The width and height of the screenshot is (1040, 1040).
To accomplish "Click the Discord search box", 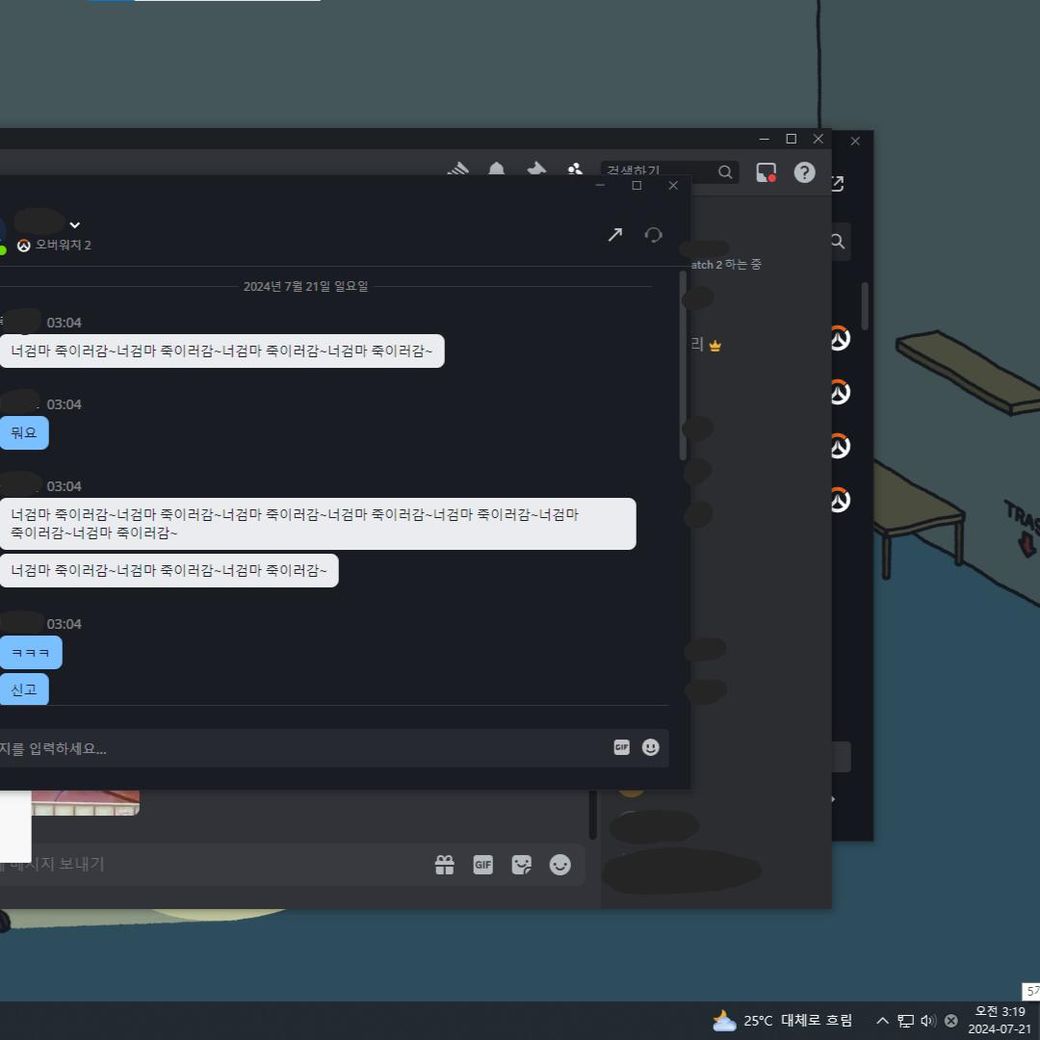I will [x=660, y=172].
